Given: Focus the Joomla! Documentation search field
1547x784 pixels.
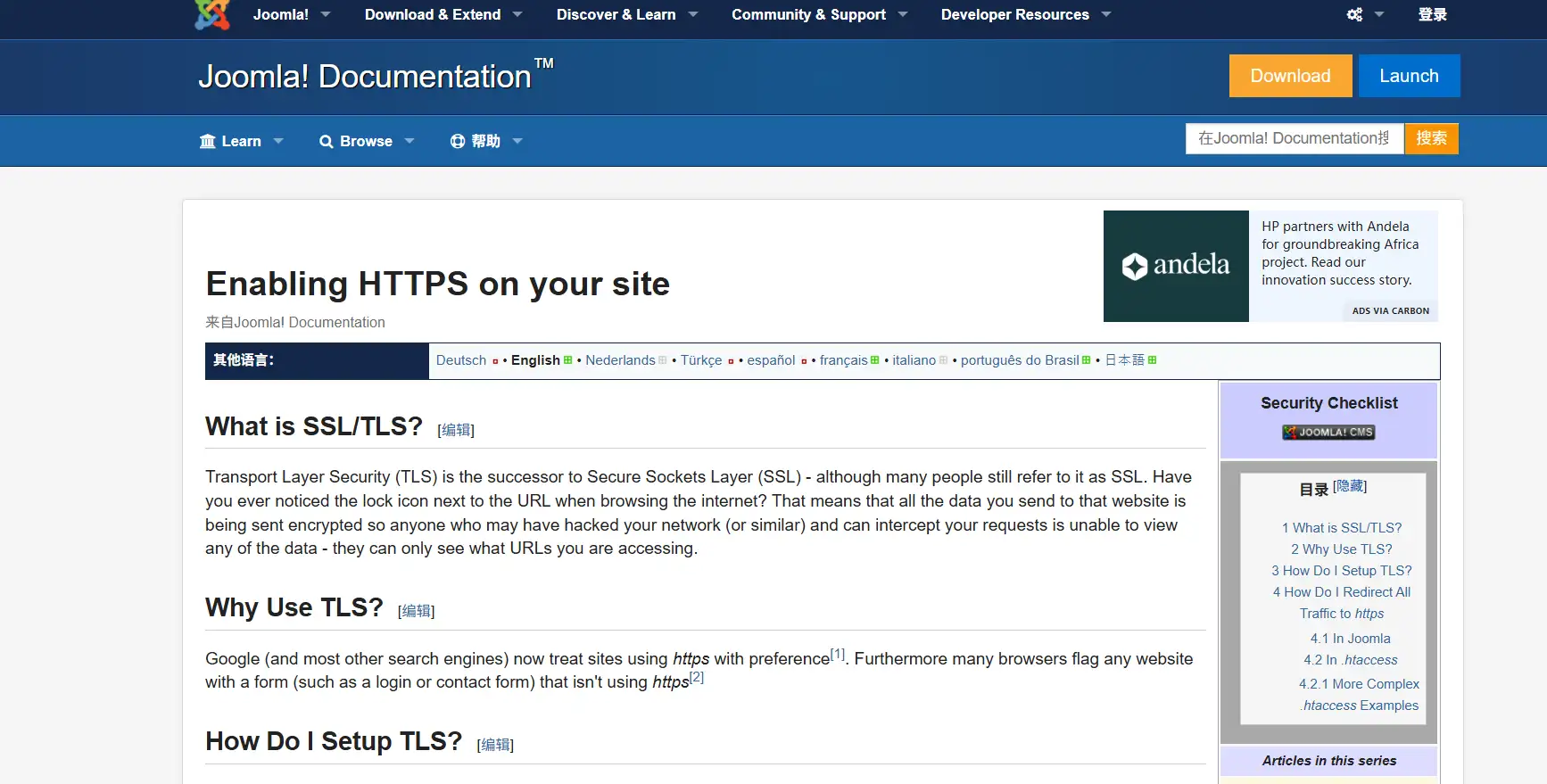Looking at the screenshot, I should tap(1295, 138).
